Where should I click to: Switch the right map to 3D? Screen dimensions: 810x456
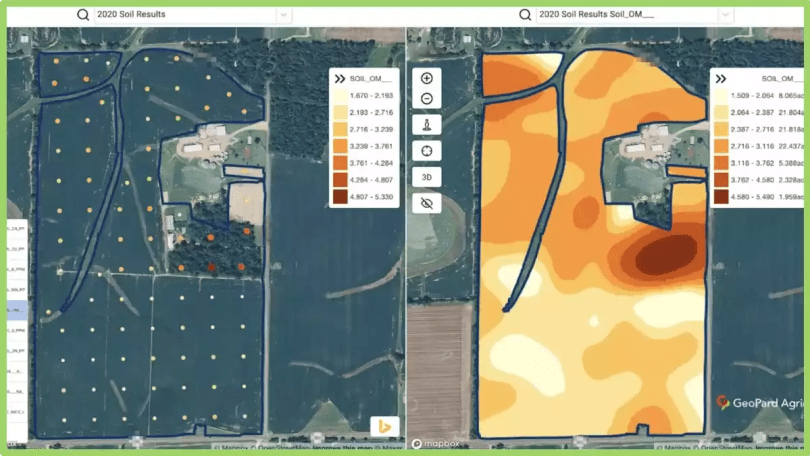click(x=427, y=177)
